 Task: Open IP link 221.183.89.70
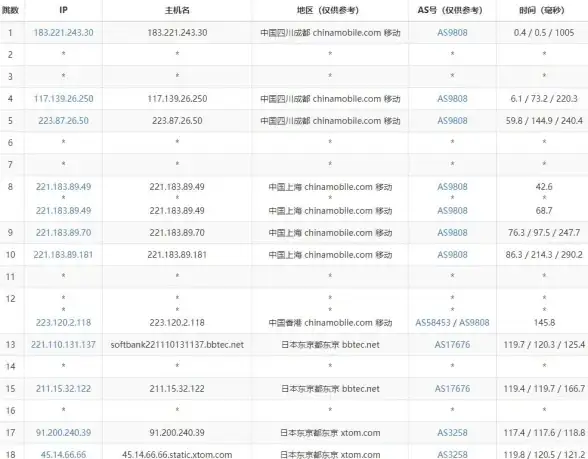63,232
